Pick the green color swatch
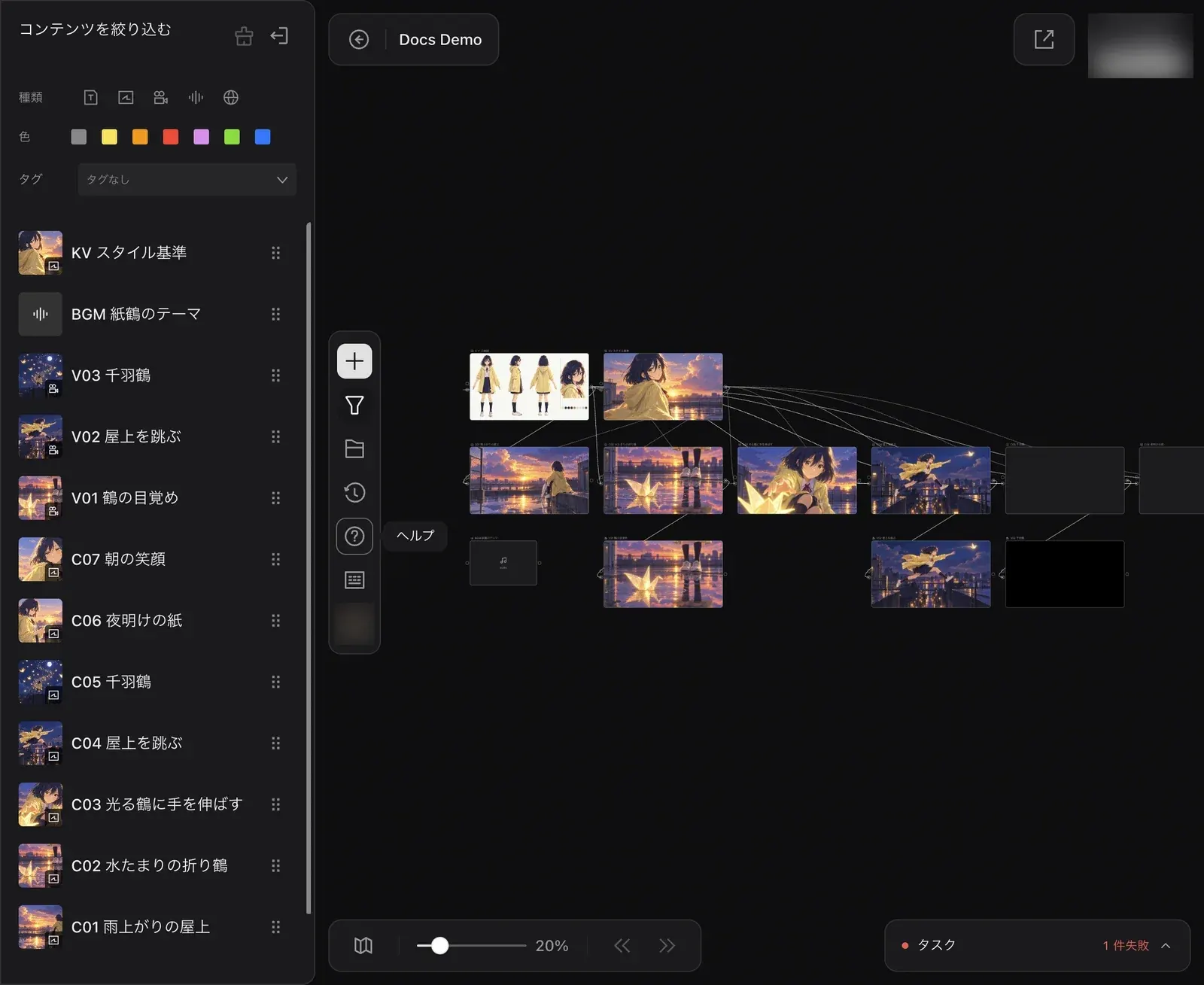 point(232,136)
